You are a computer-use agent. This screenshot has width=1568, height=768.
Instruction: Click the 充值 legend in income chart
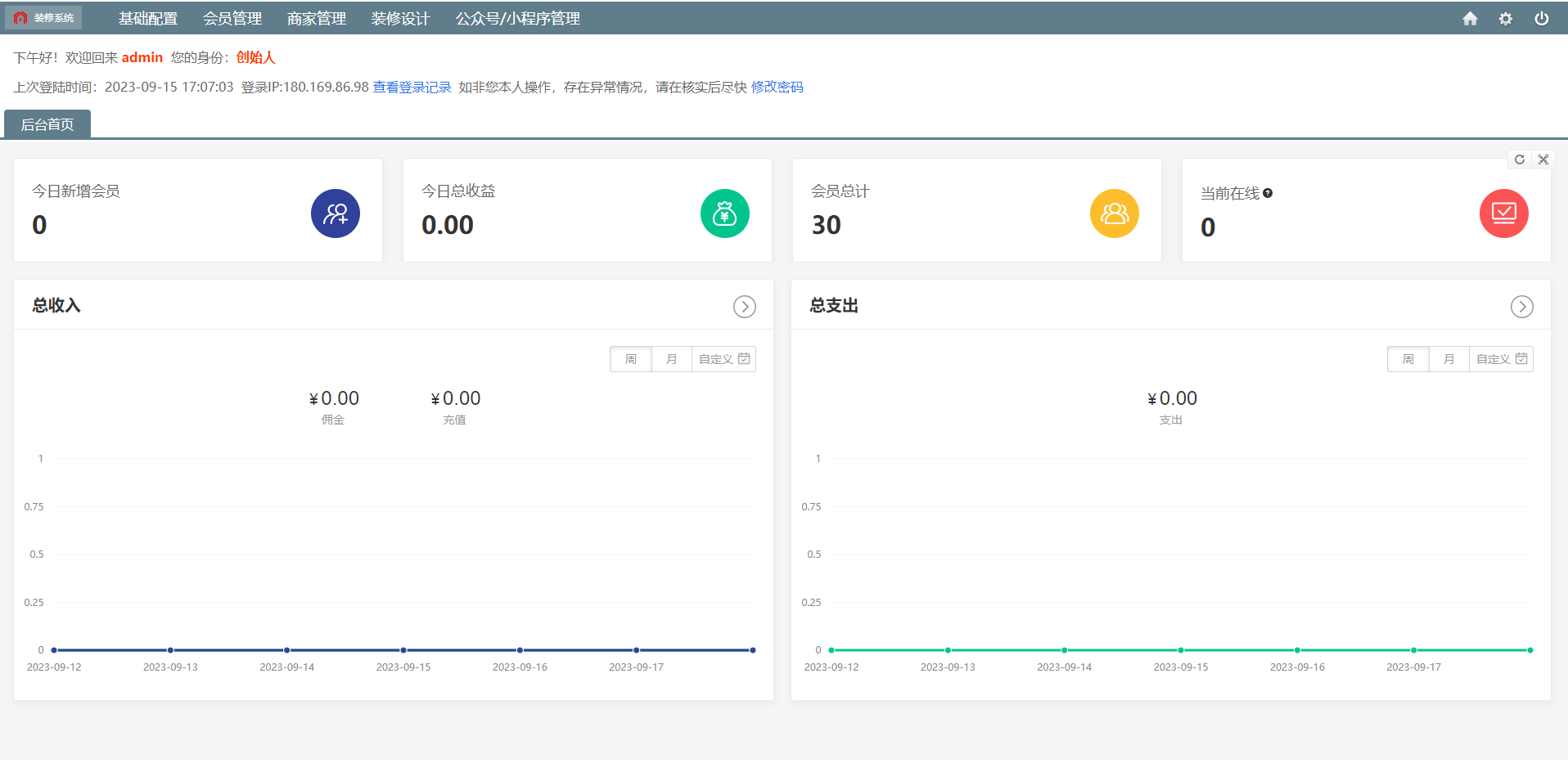(x=454, y=420)
